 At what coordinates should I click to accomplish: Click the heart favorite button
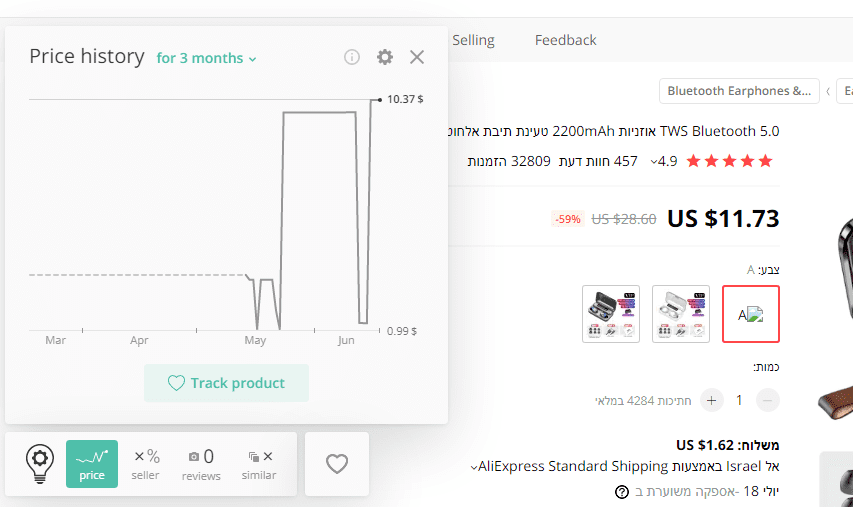coord(337,464)
